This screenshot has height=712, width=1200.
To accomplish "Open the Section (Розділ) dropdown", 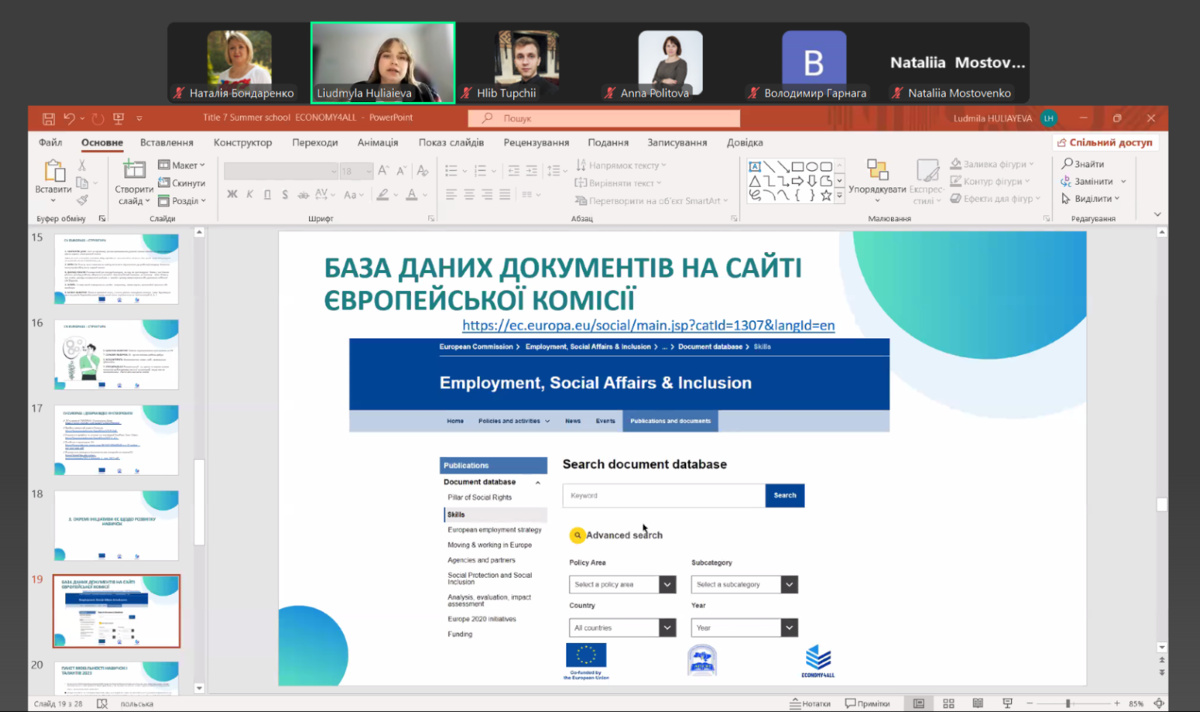I will [x=181, y=200].
